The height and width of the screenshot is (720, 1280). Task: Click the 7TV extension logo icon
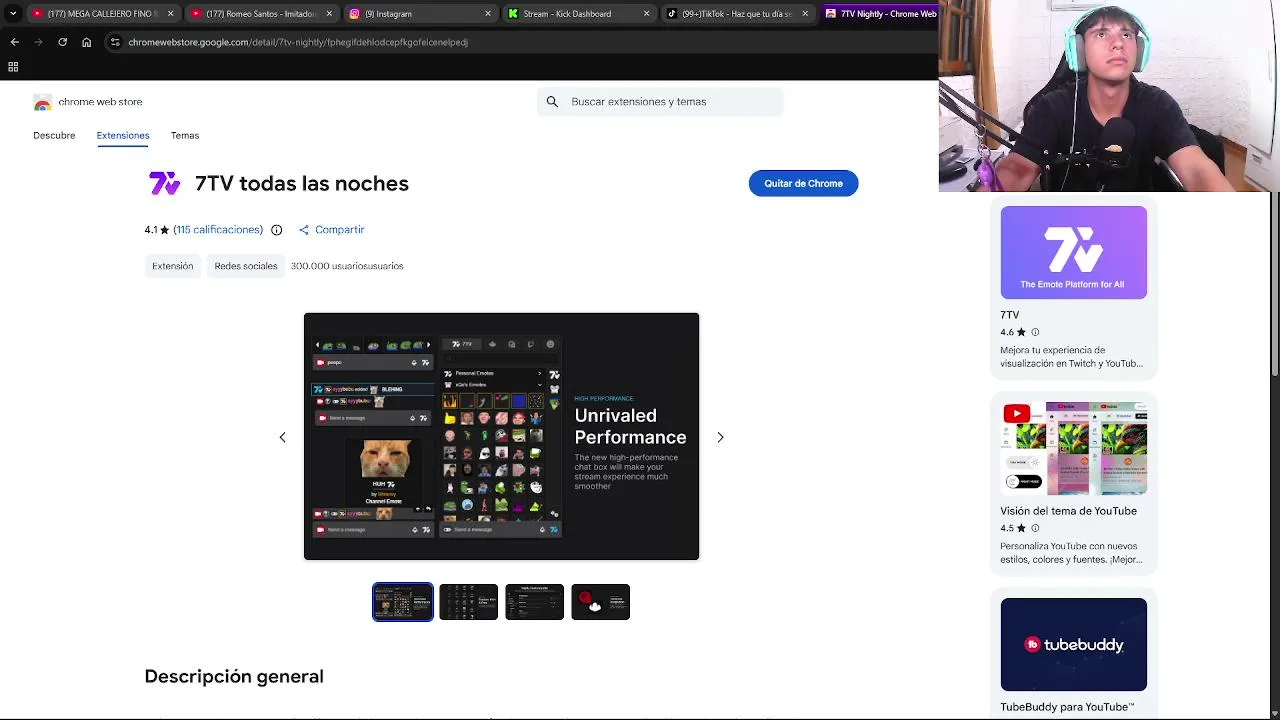[164, 183]
